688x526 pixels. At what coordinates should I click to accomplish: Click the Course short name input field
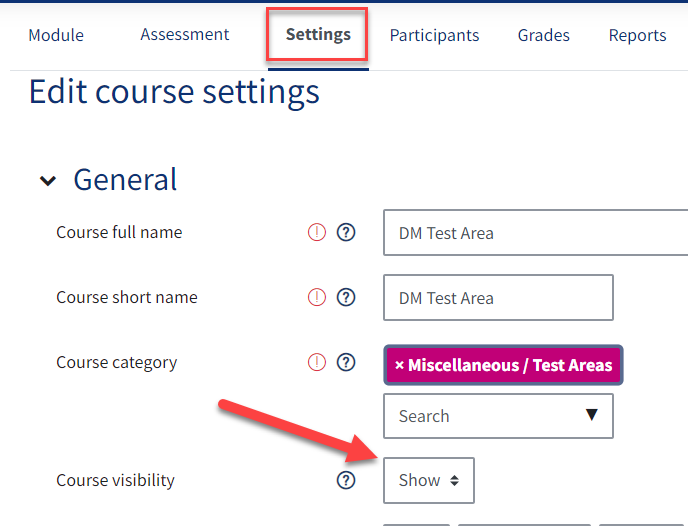[x=498, y=297]
